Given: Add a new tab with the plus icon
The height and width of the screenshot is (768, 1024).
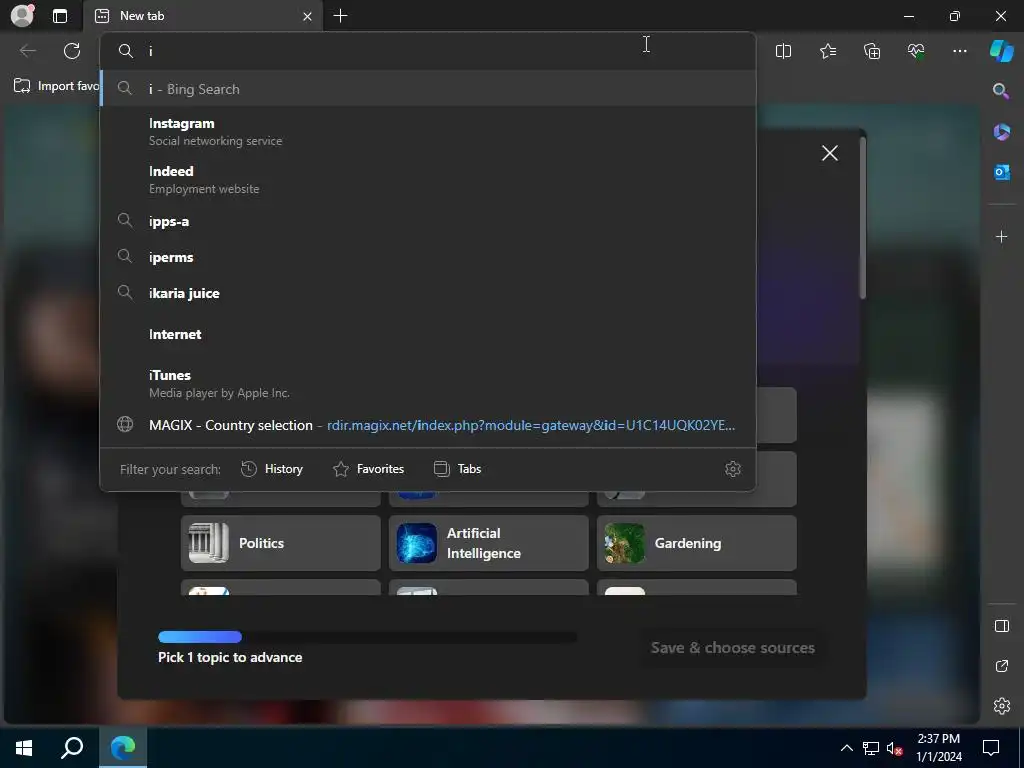Looking at the screenshot, I should (340, 16).
